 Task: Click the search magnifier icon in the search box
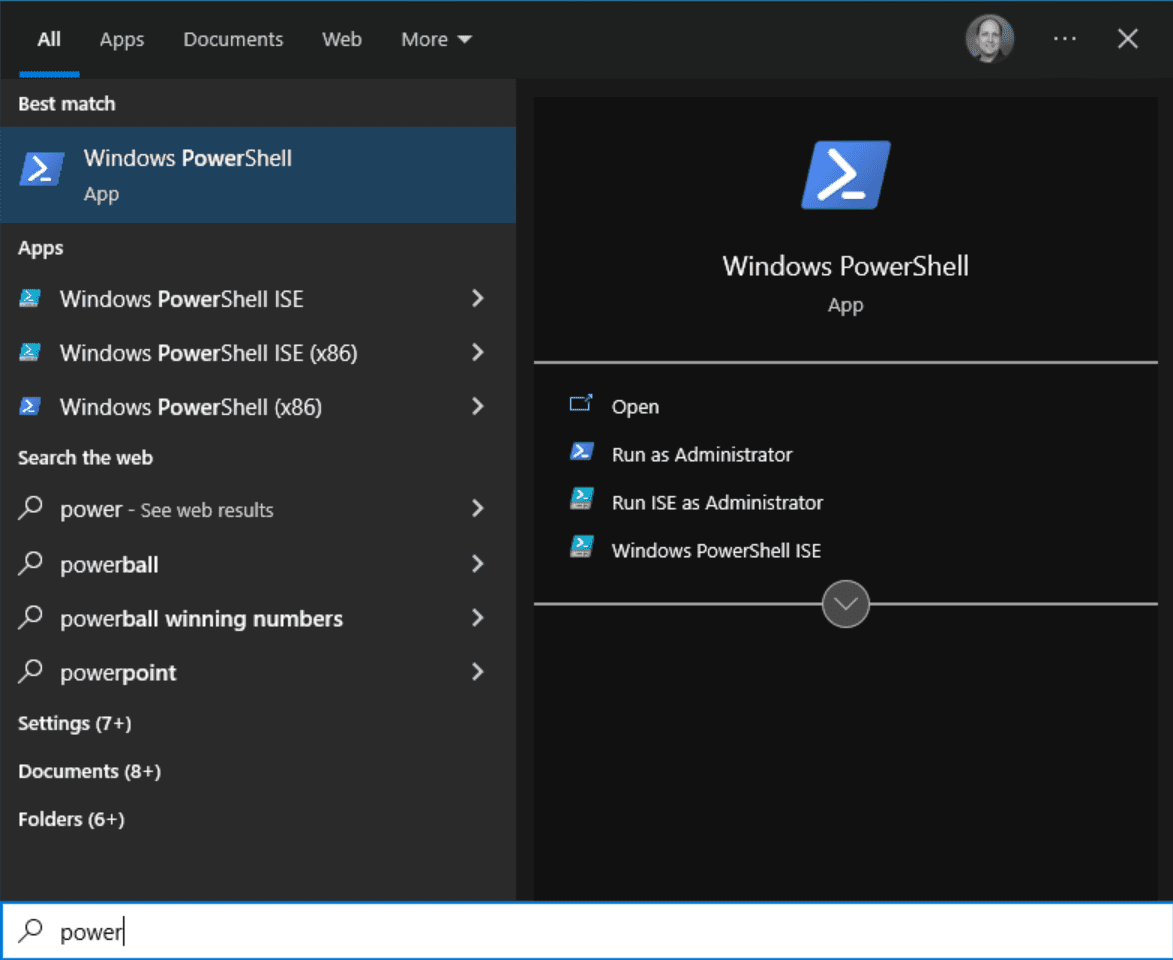pyautogui.click(x=31, y=930)
